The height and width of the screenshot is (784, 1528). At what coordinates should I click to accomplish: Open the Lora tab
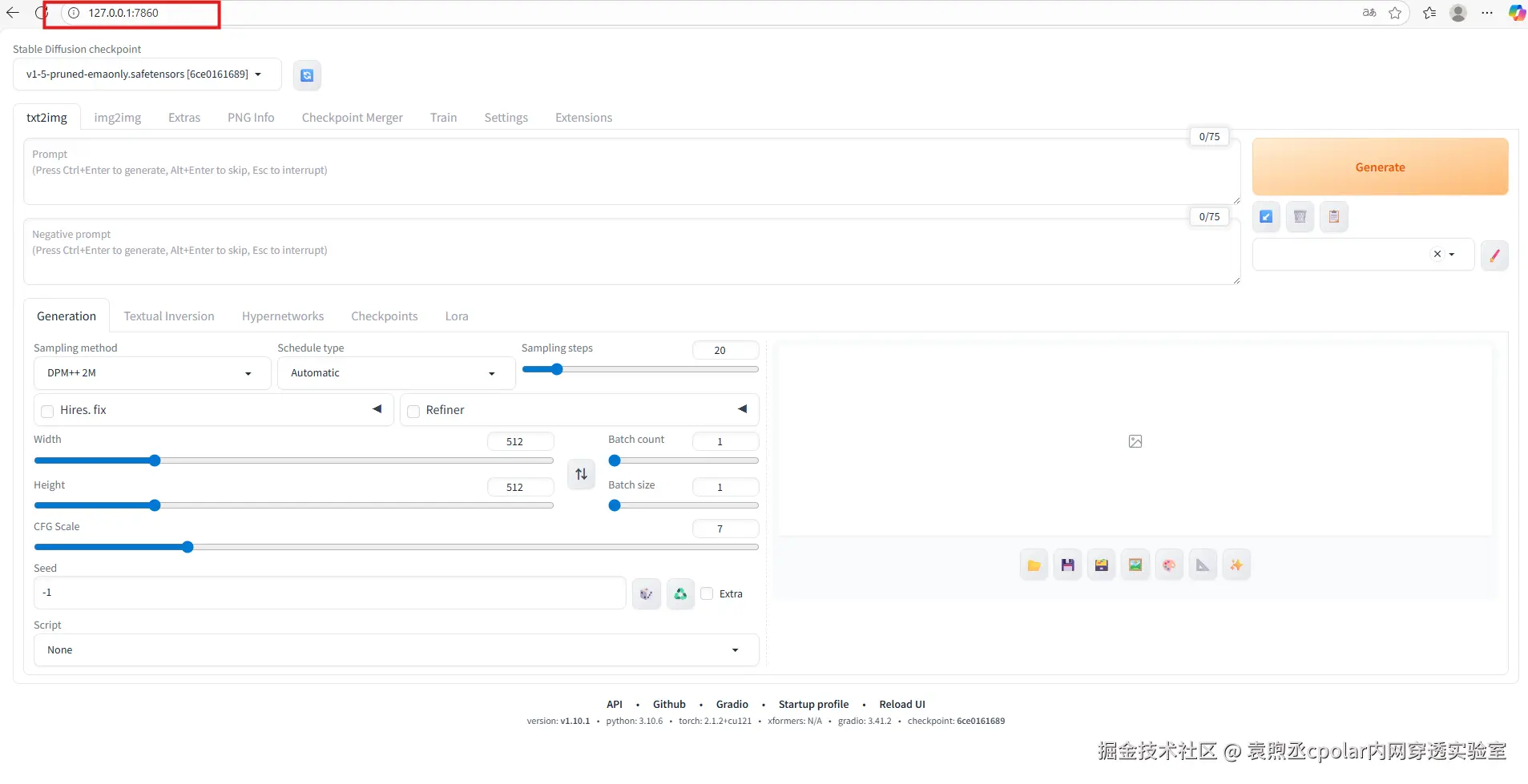(x=457, y=316)
